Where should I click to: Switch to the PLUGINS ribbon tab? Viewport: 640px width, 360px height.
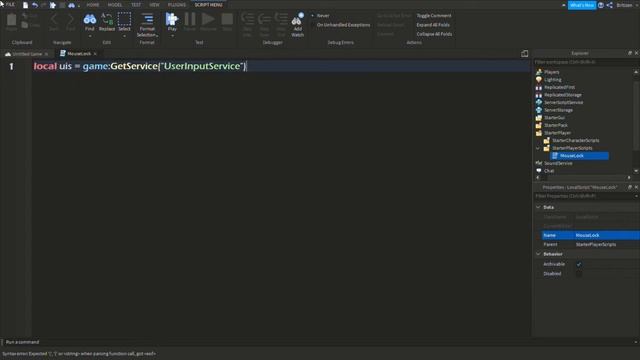(x=177, y=5)
